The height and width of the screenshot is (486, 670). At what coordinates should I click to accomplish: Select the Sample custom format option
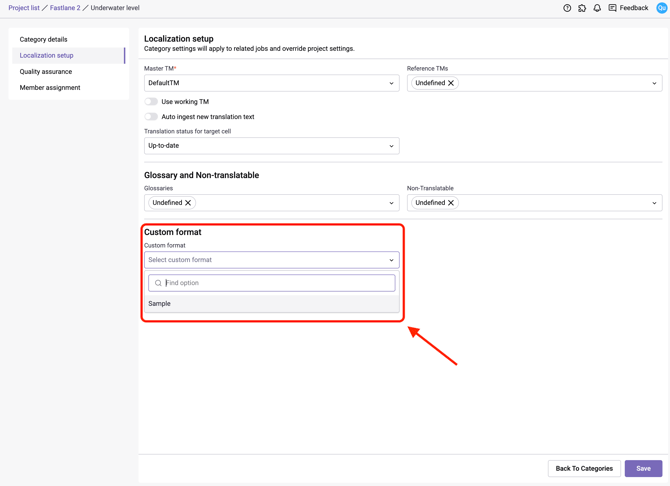160,304
